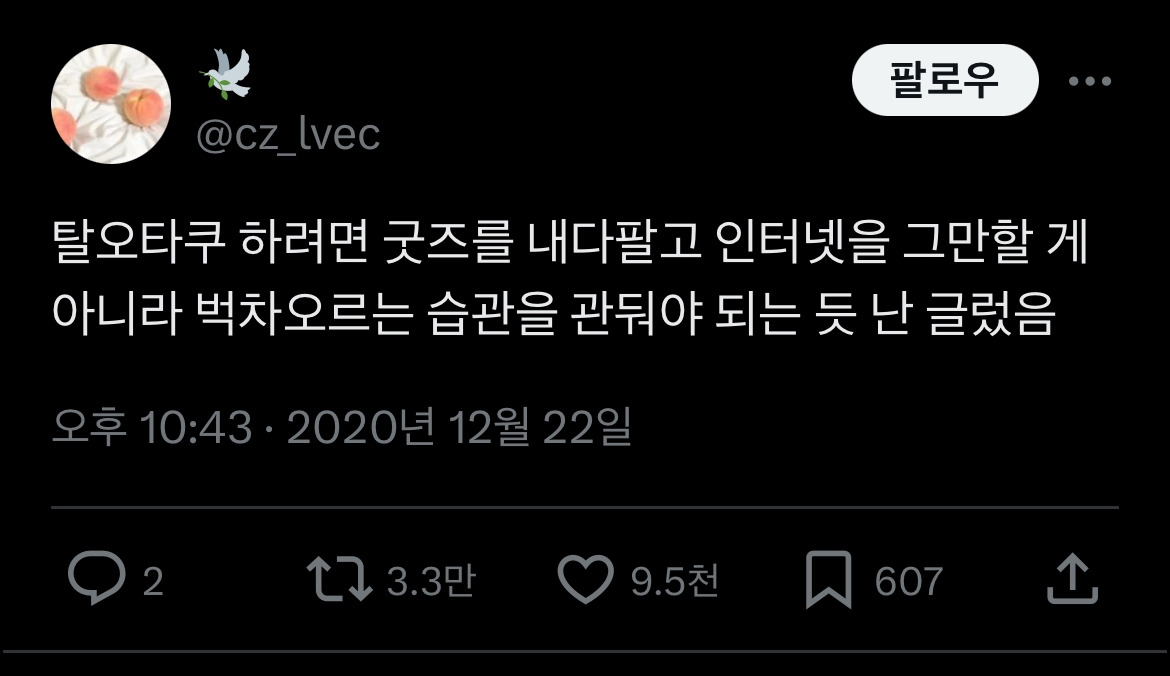1170x676 pixels.
Task: Click the tweet's first line starting 탈오타쿠
Action: 571,242
